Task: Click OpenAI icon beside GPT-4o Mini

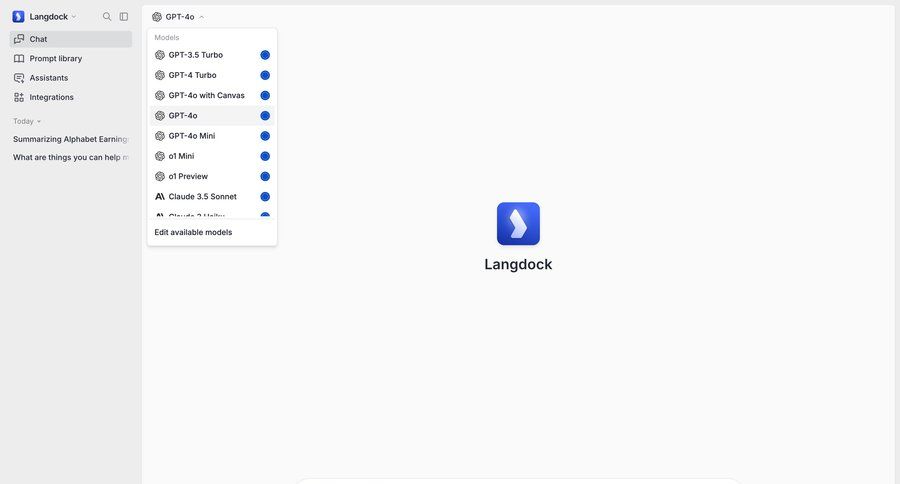Action: [x=160, y=136]
